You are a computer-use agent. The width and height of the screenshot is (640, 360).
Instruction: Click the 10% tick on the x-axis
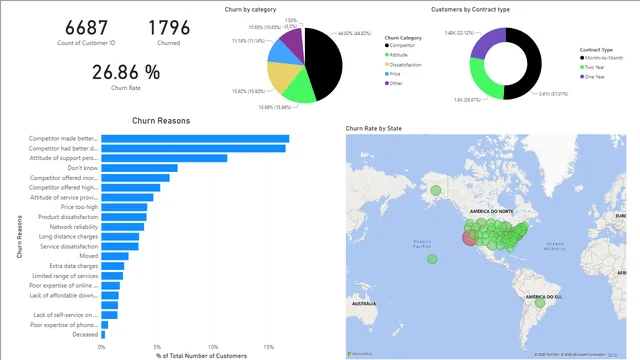pyautogui.click(x=213, y=347)
